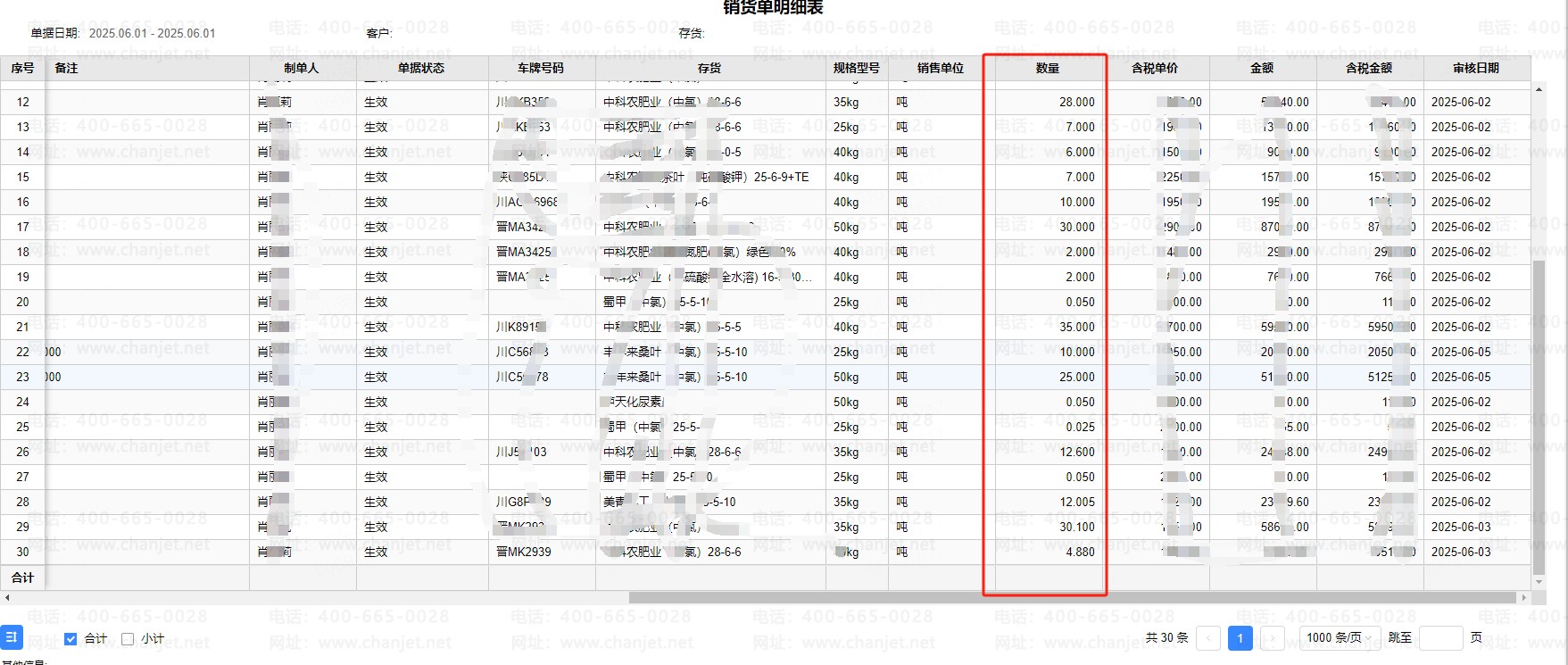Screen dimensions: 1568x665
Task: Go to next page arrow
Action: (x=1272, y=638)
